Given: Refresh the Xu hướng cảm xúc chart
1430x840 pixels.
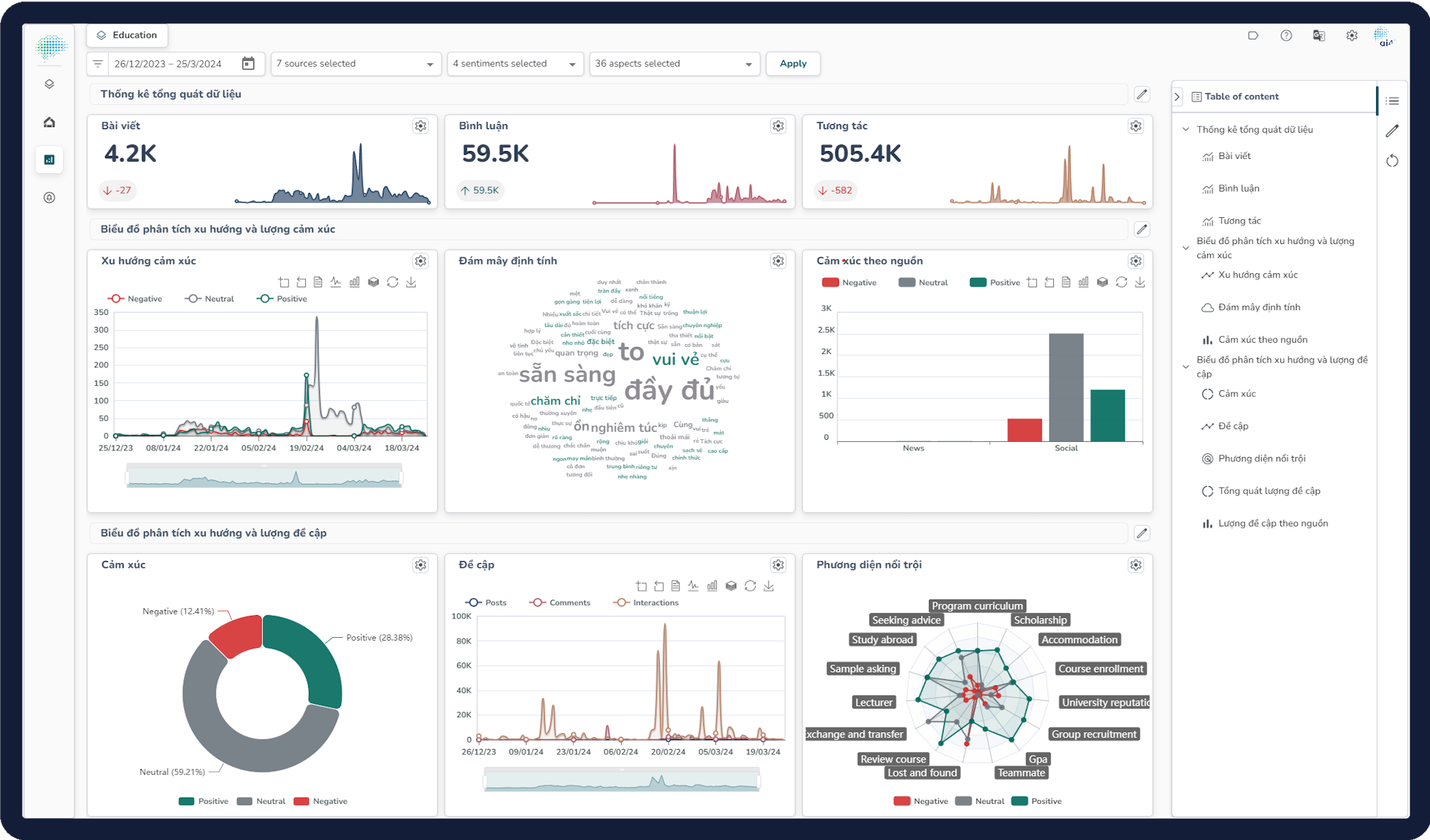Looking at the screenshot, I should pos(392,282).
